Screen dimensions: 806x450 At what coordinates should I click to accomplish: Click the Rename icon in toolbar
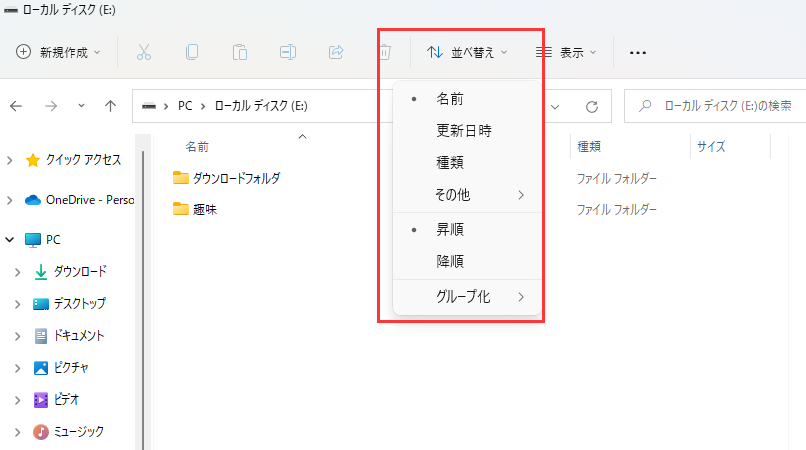(x=288, y=52)
